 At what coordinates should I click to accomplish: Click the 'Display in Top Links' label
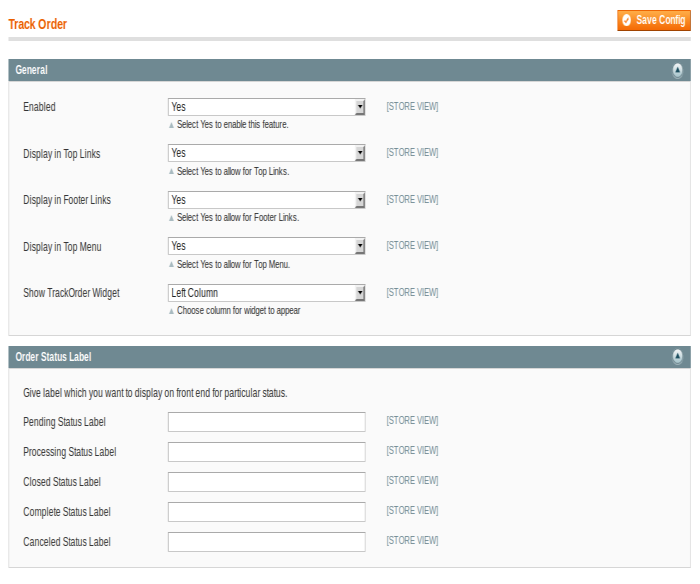(62, 154)
